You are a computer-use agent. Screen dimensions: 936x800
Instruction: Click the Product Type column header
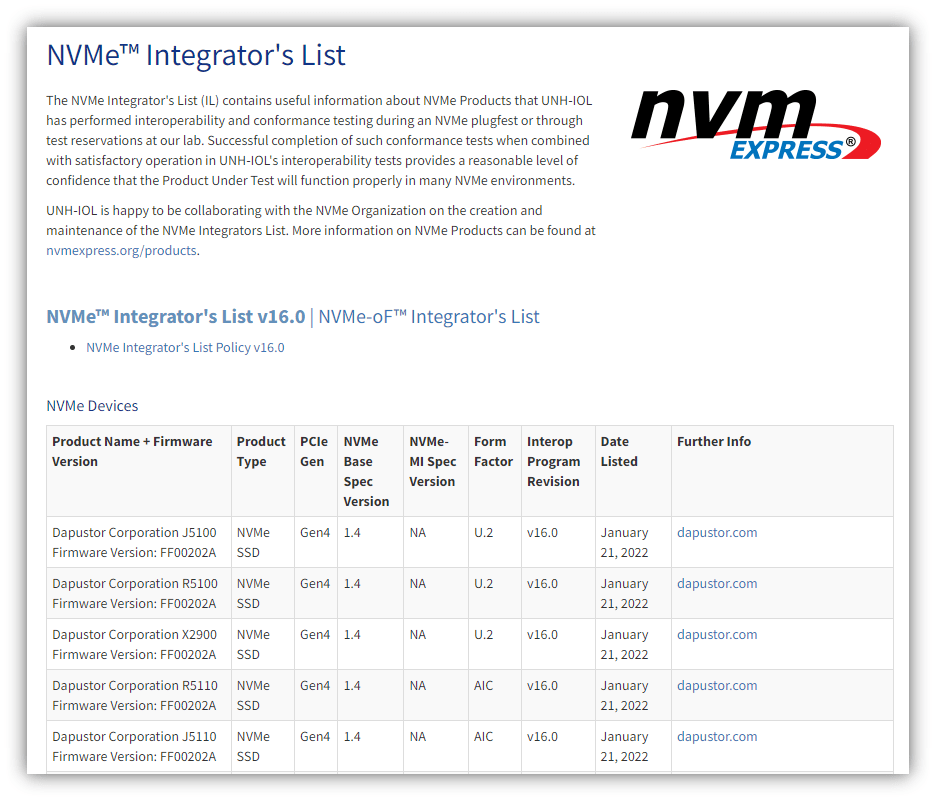261,452
